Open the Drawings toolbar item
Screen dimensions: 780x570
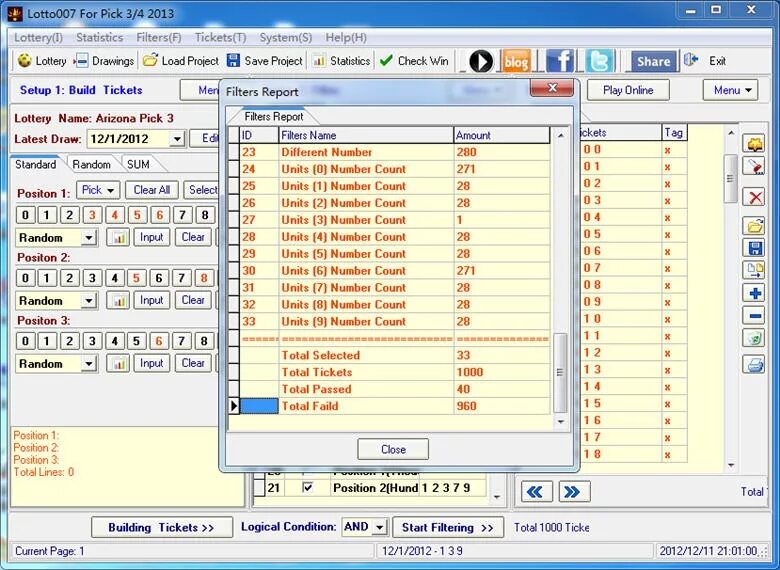coord(104,61)
